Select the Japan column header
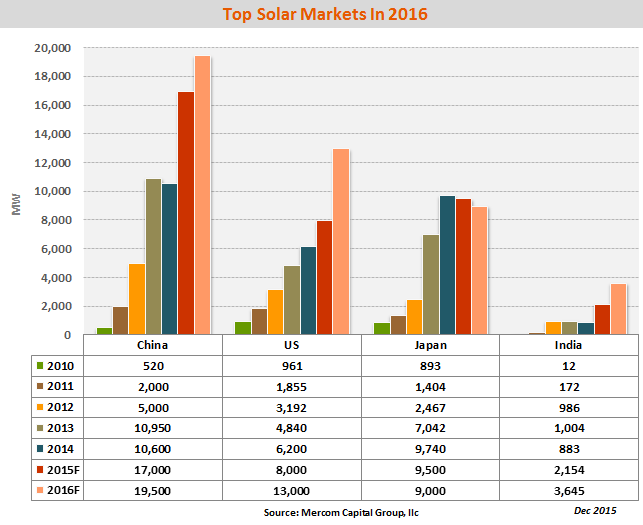Screen dimensions: 643x525 pyautogui.click(x=430, y=345)
